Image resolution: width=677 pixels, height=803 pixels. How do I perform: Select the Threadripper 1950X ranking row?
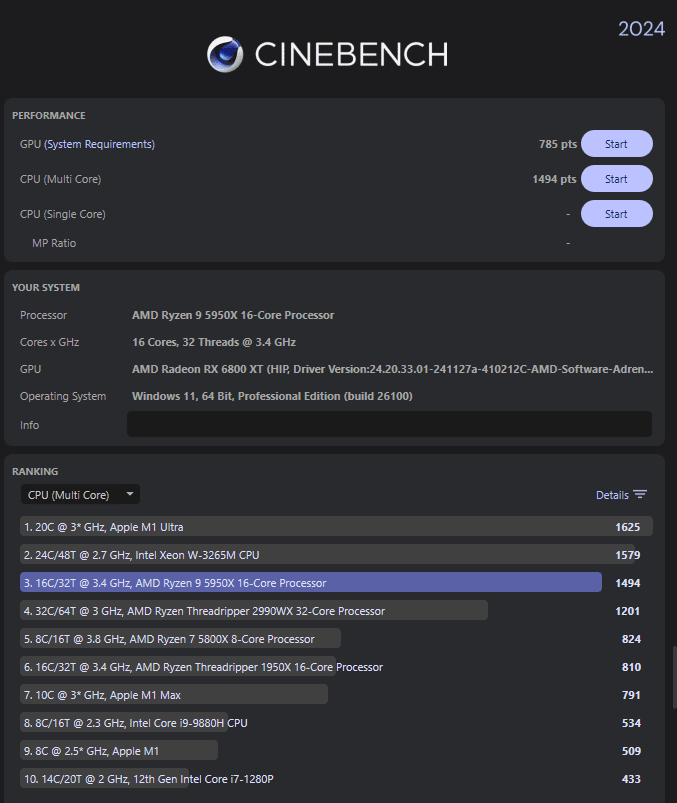(336, 667)
